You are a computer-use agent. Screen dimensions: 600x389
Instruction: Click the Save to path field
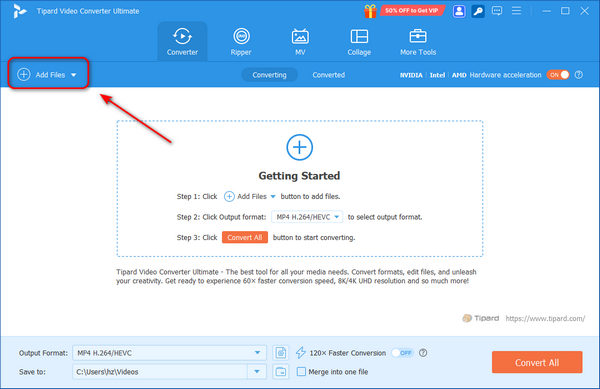(x=160, y=371)
